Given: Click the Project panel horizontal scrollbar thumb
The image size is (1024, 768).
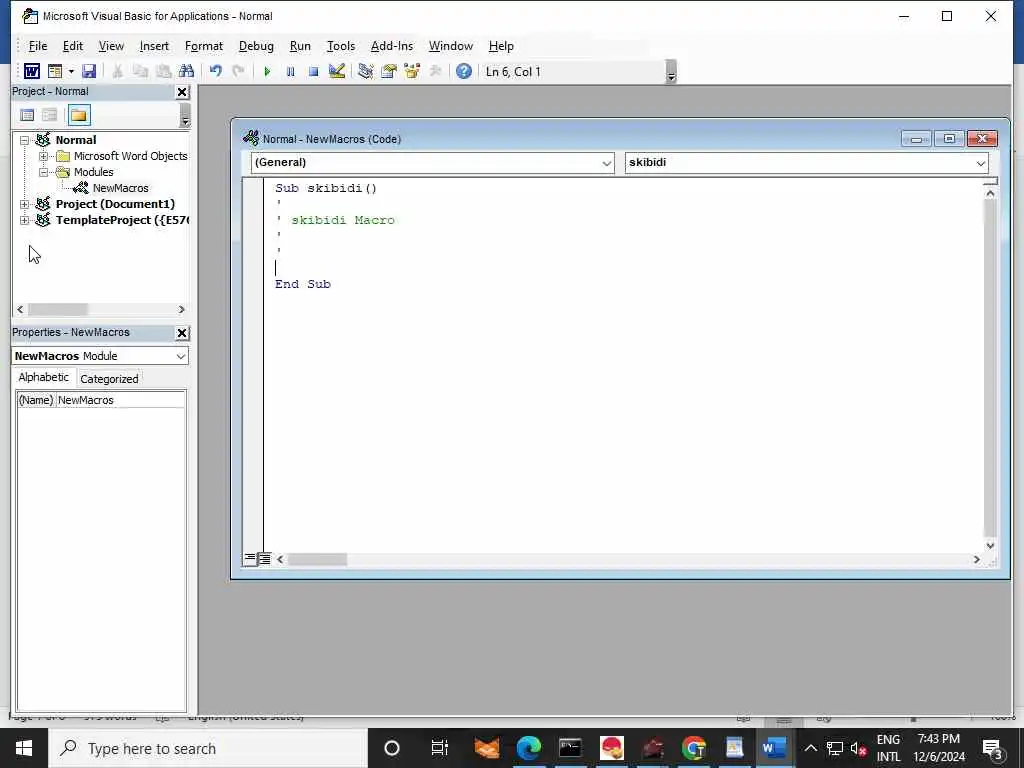Looking at the screenshot, I should coord(57,310).
